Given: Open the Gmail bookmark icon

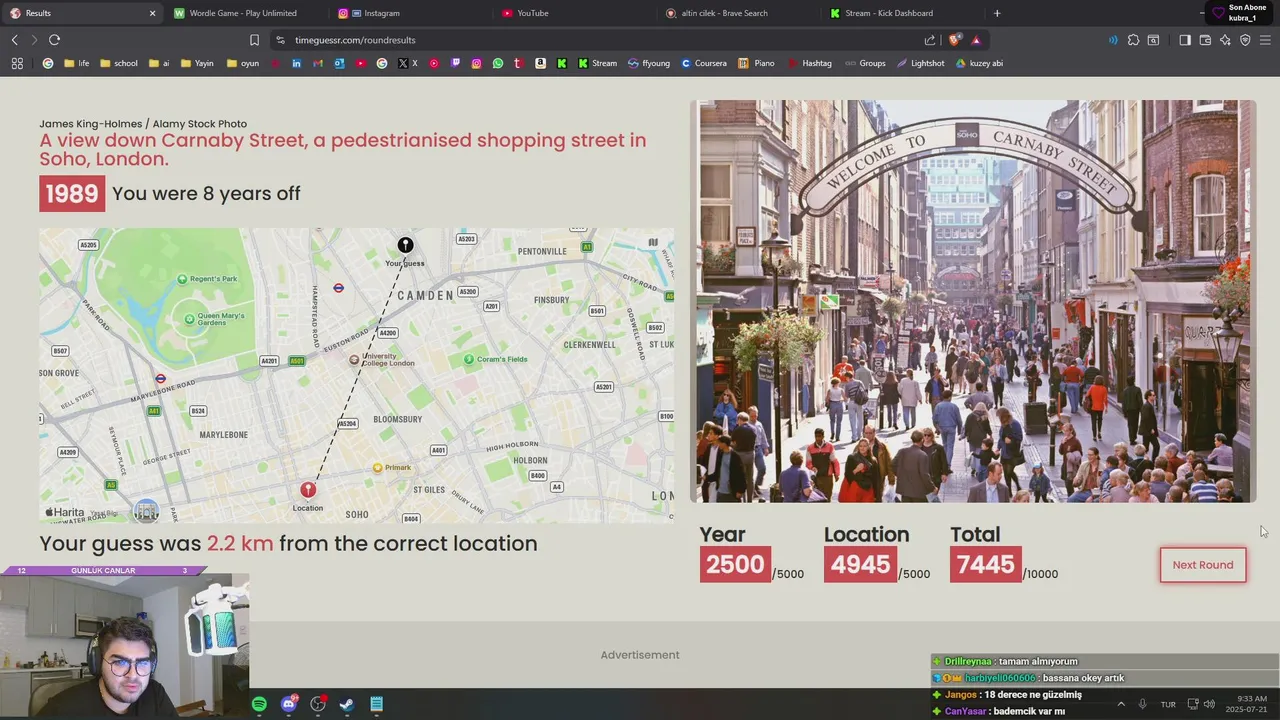Looking at the screenshot, I should 318,63.
